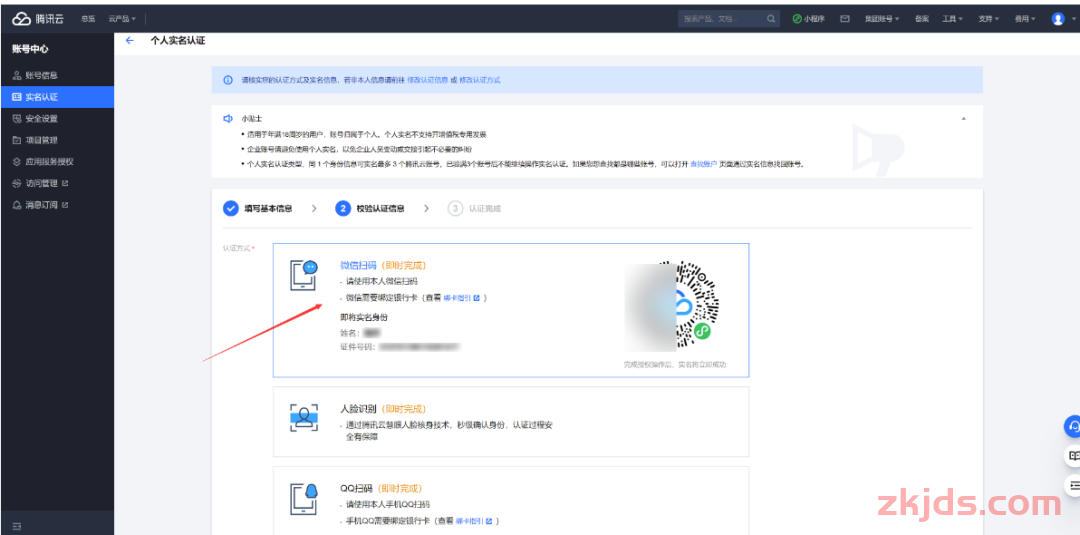
Task: Click the 消息订阅 bell icon in sidebar
Action: pyautogui.click(x=17, y=205)
